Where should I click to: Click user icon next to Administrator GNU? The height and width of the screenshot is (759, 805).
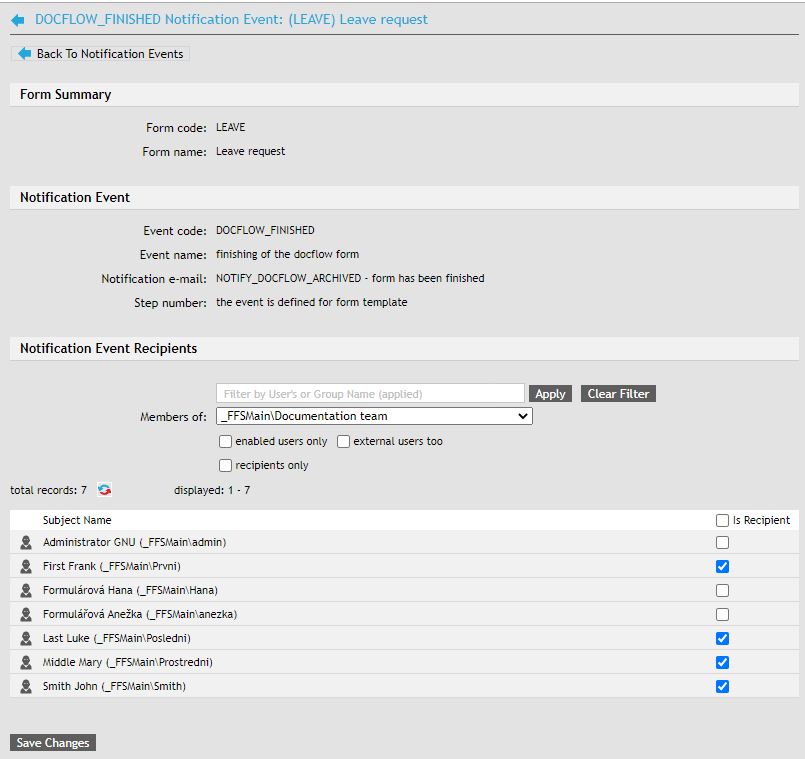[x=26, y=543]
